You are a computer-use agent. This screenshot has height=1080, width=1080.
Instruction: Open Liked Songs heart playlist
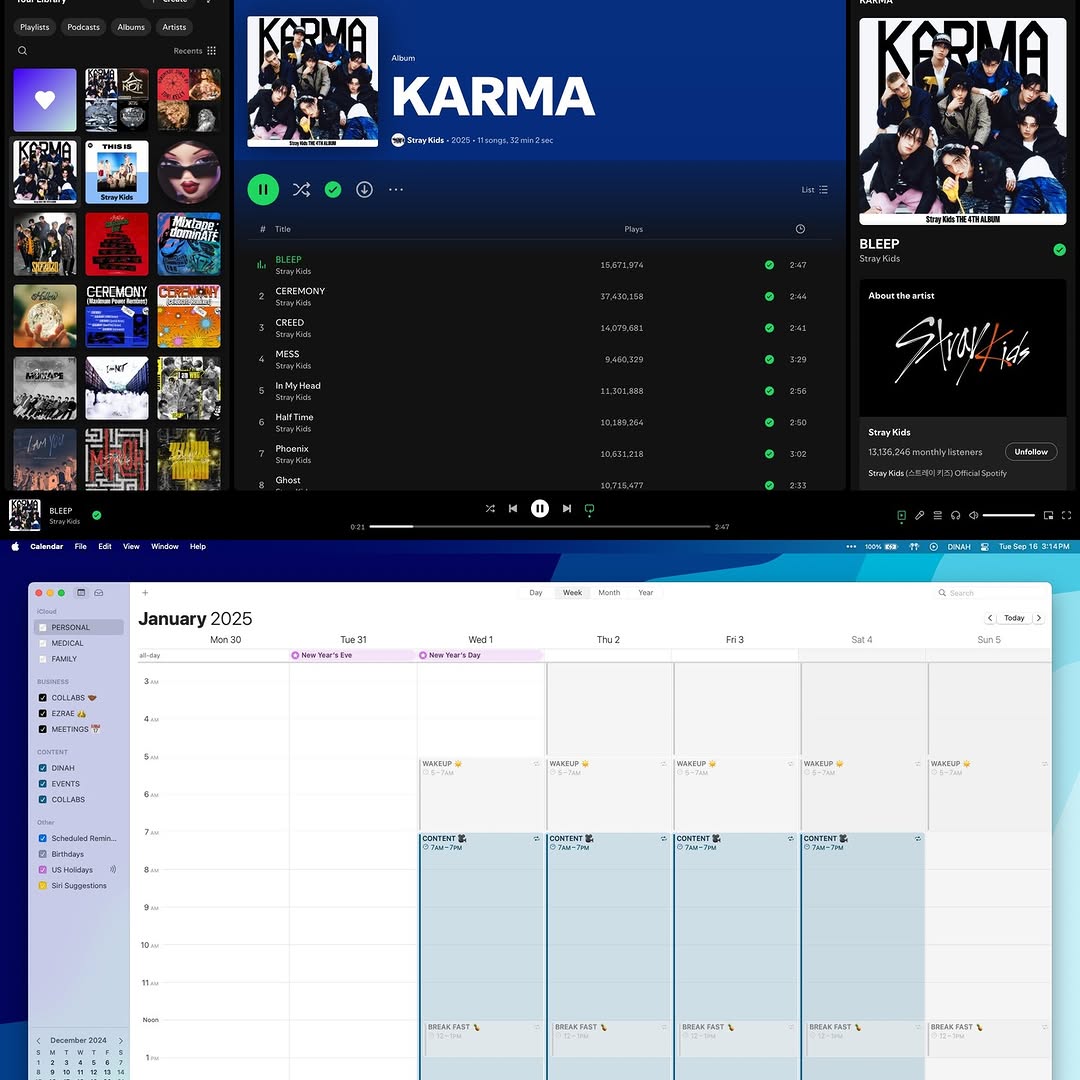[x=45, y=100]
